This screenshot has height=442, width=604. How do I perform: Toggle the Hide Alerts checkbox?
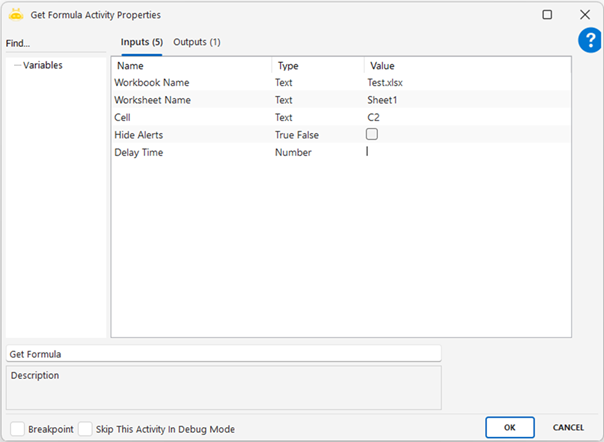(x=372, y=134)
